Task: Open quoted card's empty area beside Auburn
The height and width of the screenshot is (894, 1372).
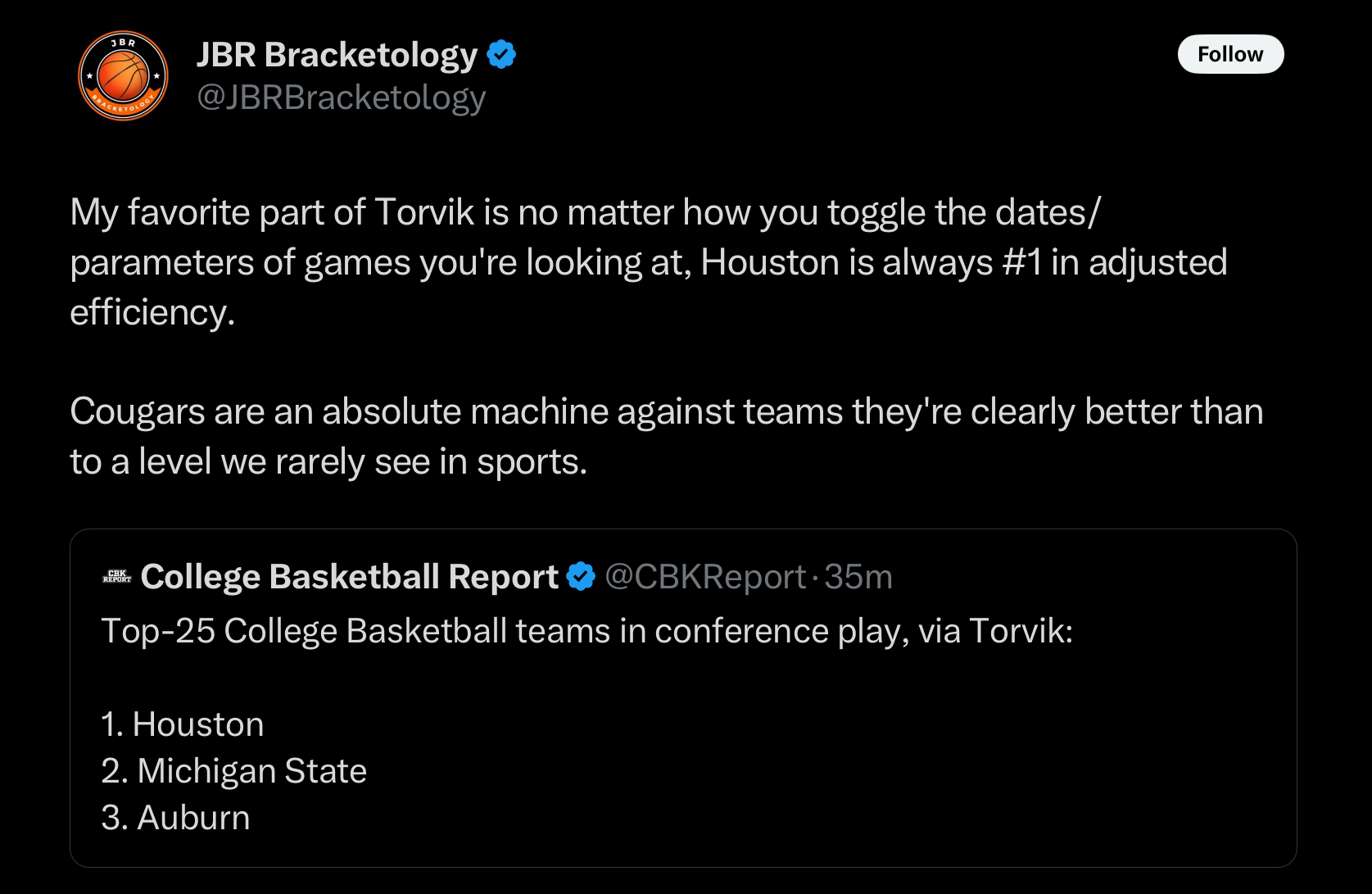Action: click(770, 818)
